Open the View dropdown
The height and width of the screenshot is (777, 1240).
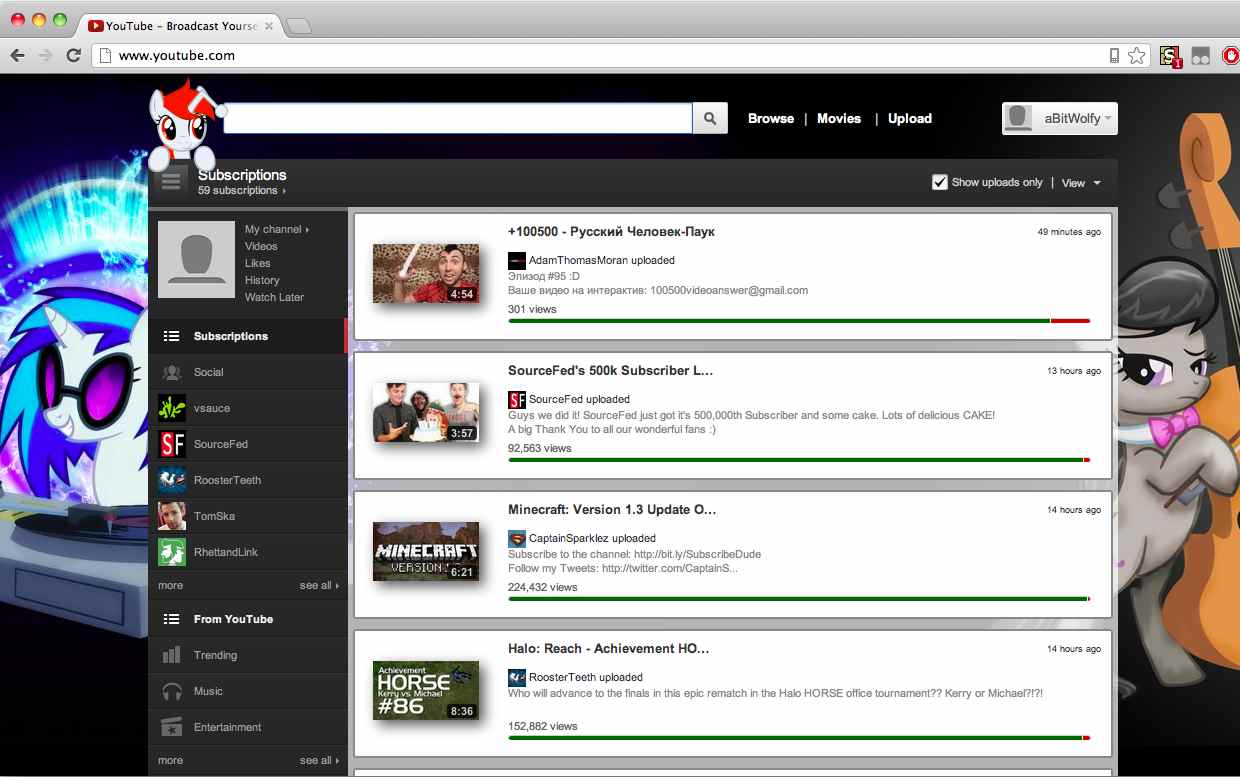click(1081, 183)
